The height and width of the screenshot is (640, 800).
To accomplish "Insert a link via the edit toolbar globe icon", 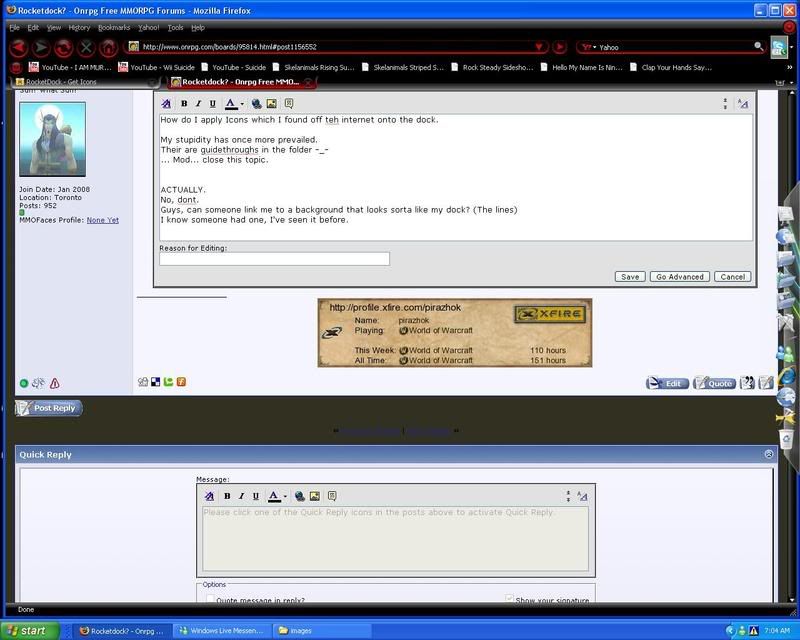I will click(257, 104).
